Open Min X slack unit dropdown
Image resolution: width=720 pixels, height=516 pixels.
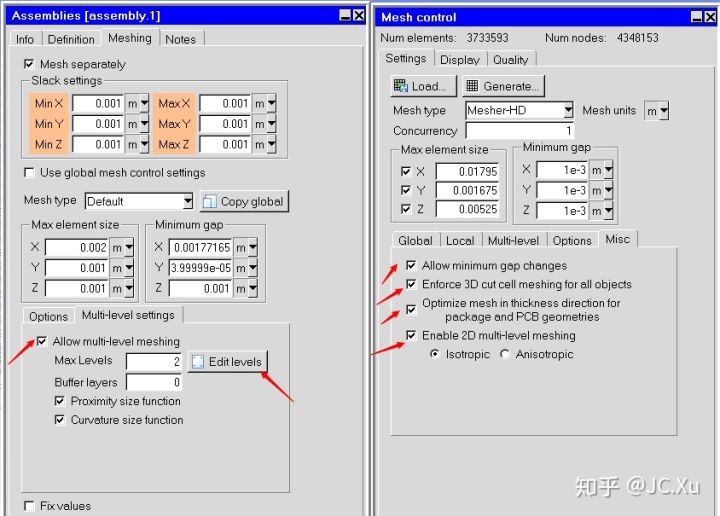click(144, 104)
